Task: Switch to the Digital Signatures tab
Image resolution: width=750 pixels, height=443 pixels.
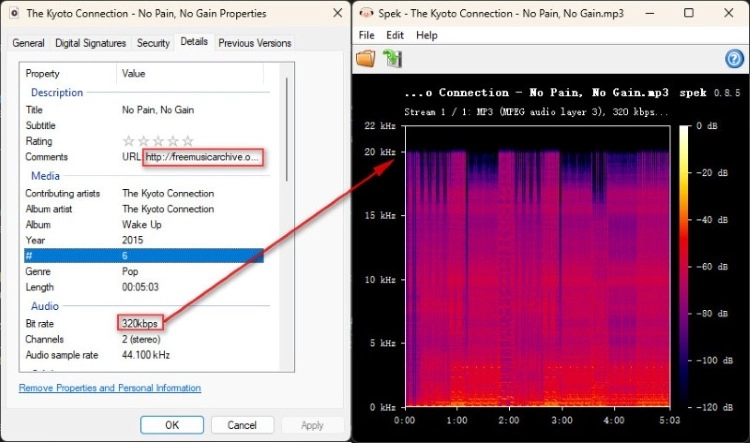Action: click(x=90, y=43)
